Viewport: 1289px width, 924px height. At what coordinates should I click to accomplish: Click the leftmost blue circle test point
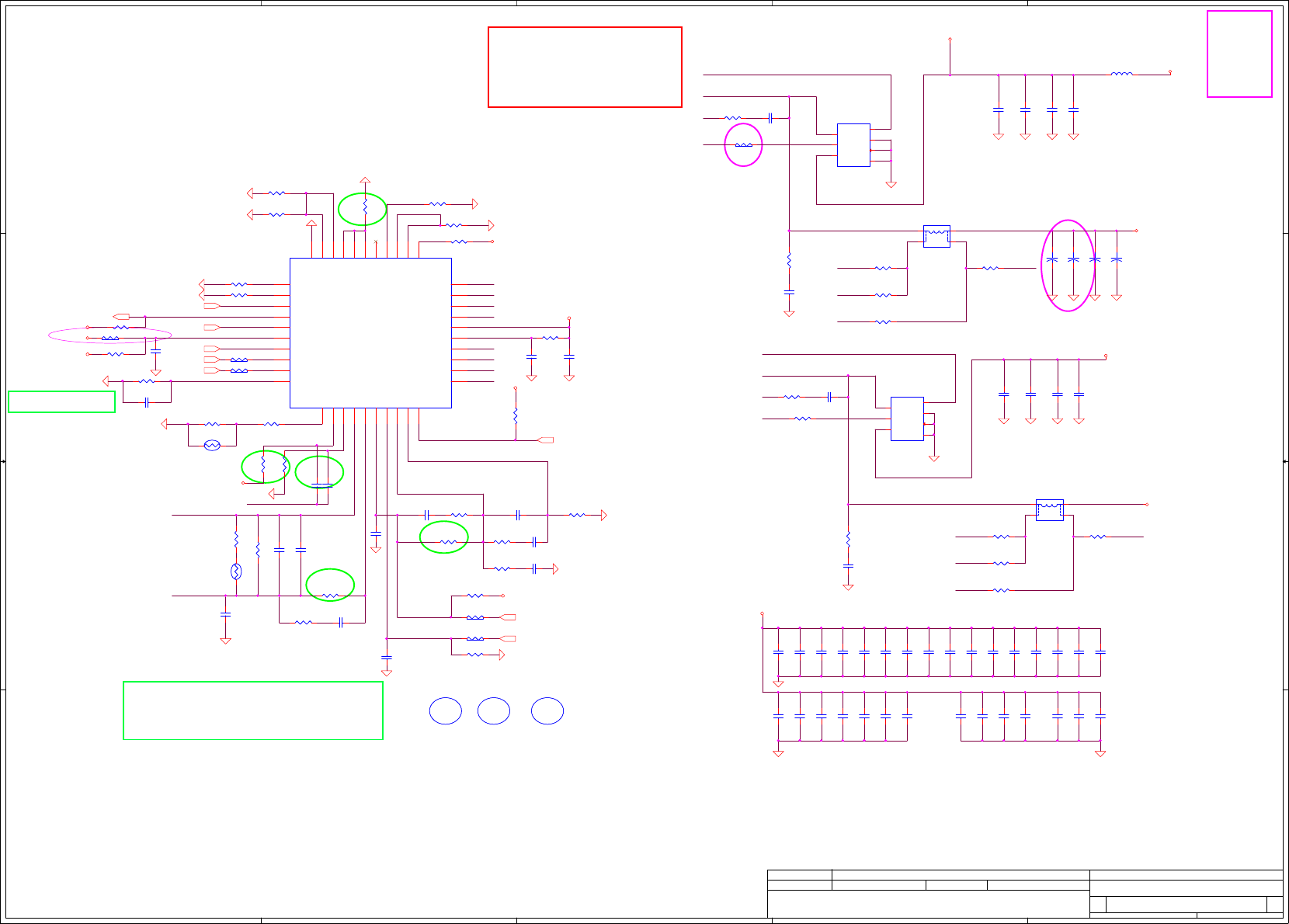(x=446, y=711)
